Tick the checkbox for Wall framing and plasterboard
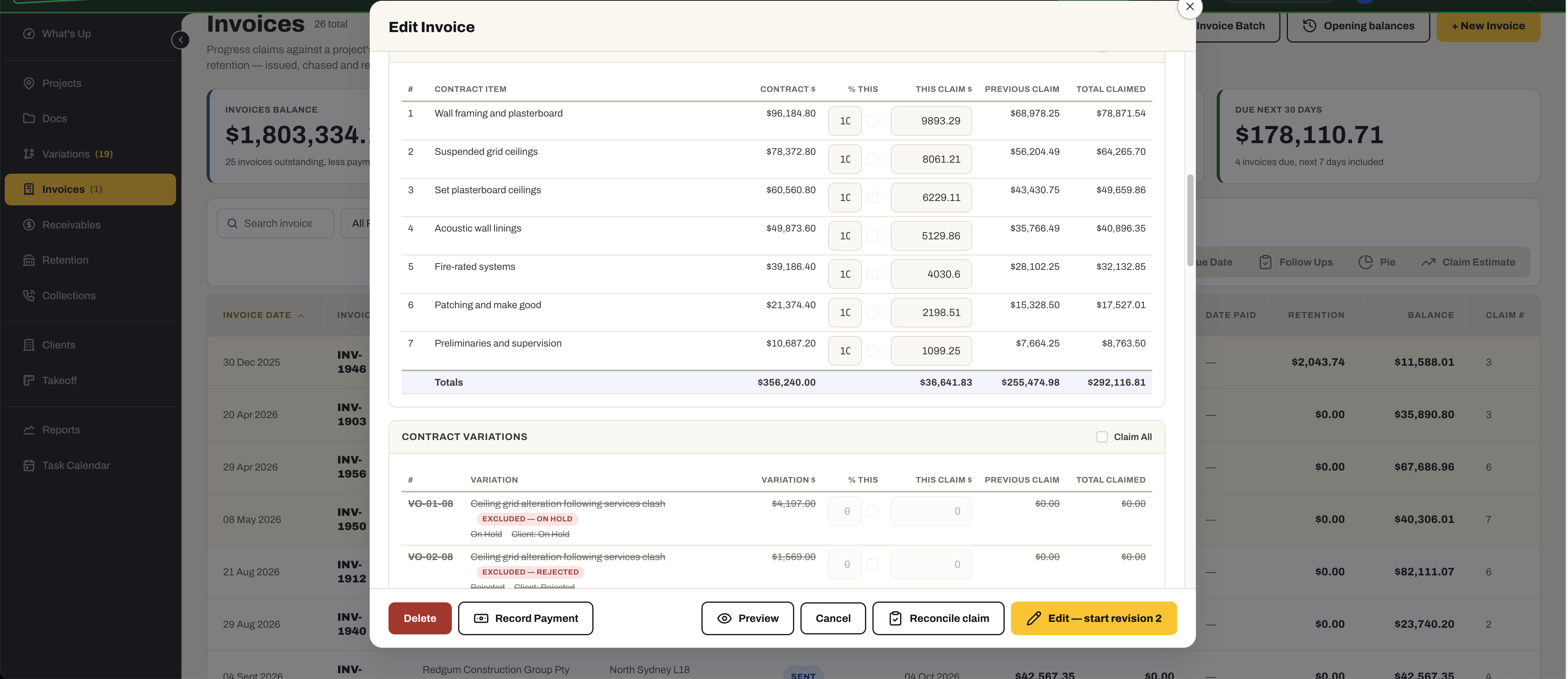Screen dimensions: 1568x679 [872, 121]
